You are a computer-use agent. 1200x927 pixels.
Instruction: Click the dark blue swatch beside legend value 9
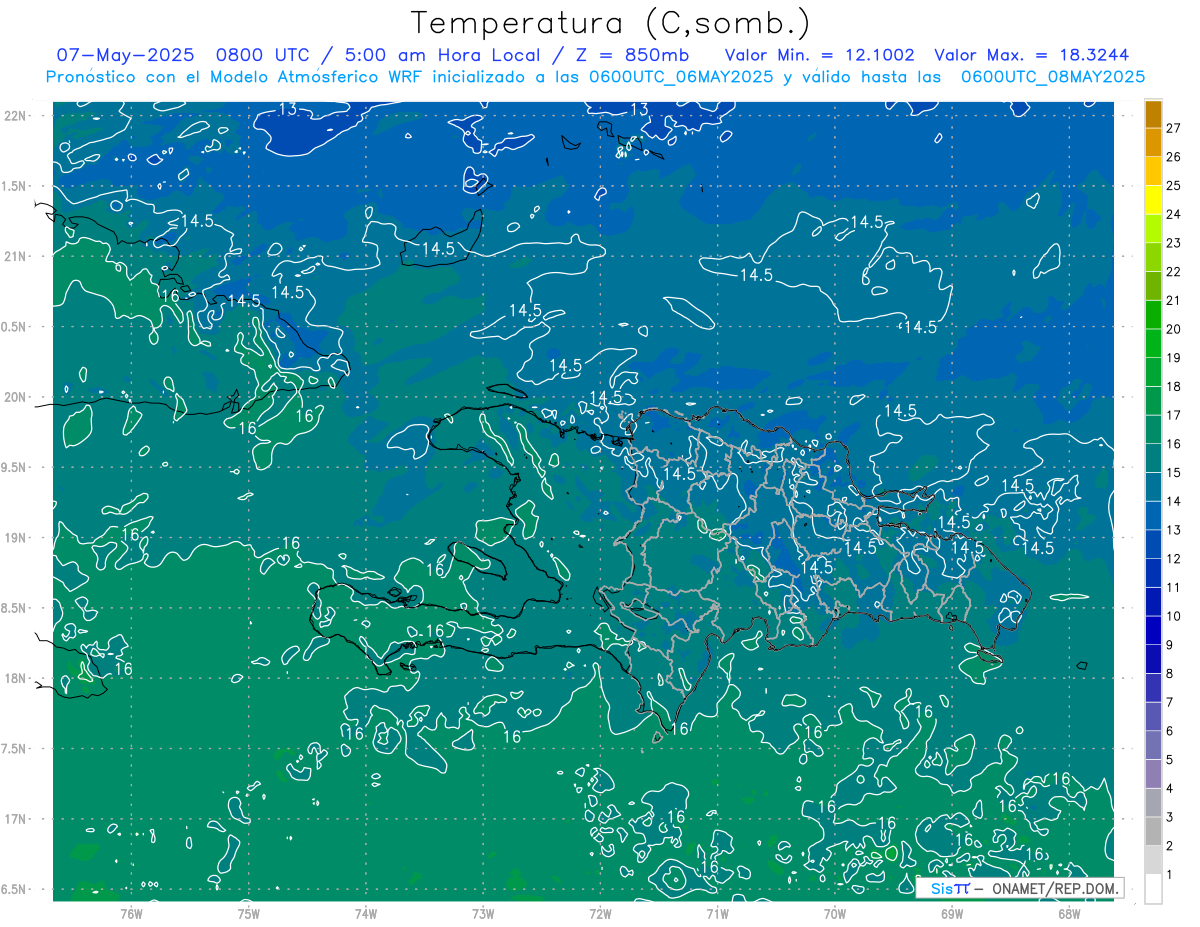tap(1153, 631)
